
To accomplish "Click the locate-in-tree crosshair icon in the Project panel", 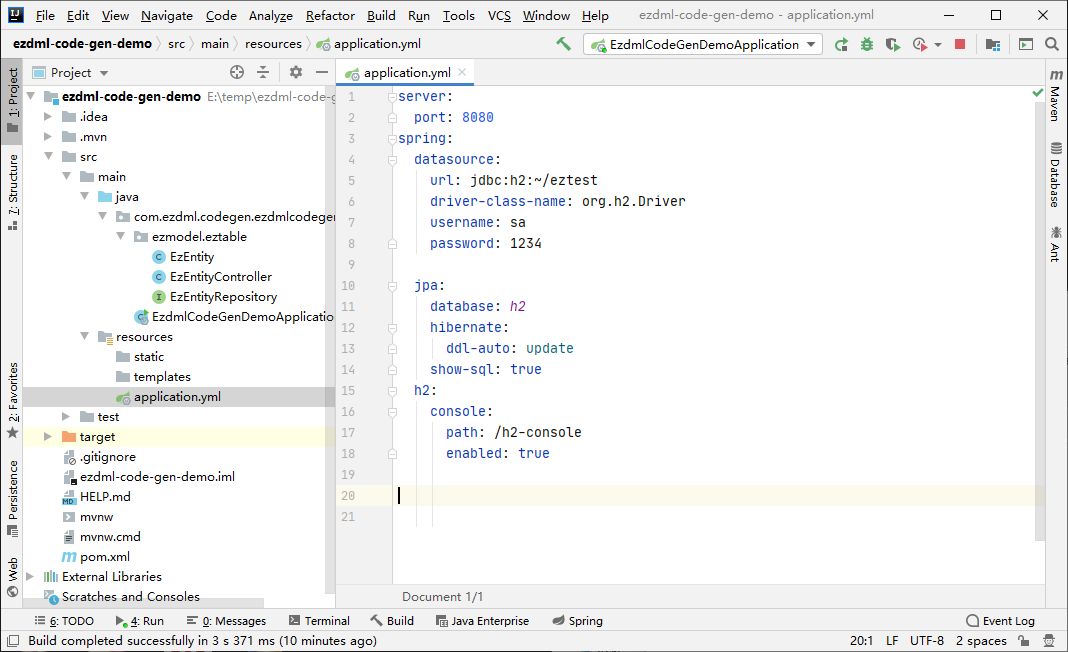I will pos(237,72).
